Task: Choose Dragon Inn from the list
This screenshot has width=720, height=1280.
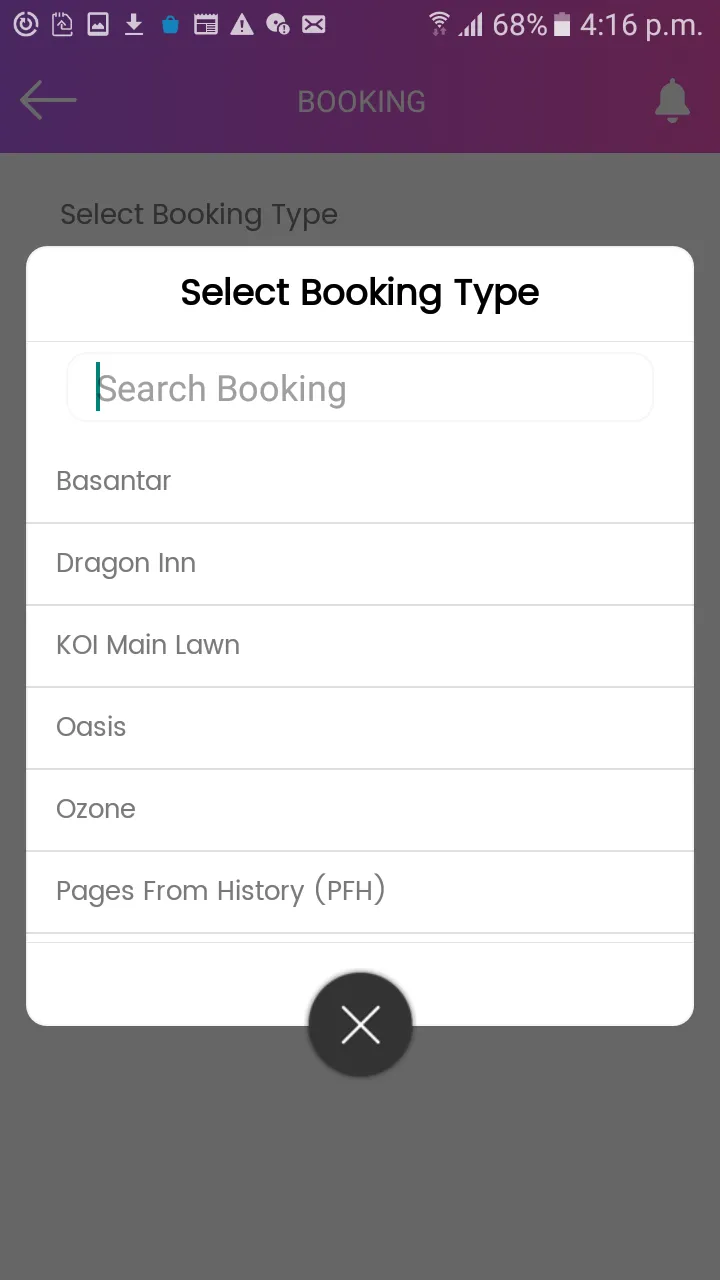Action: click(360, 563)
